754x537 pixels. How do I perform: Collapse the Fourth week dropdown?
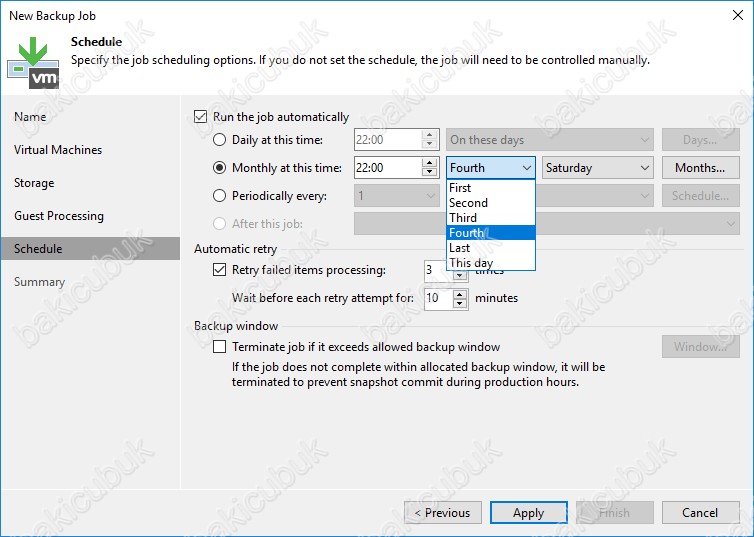coord(490,168)
